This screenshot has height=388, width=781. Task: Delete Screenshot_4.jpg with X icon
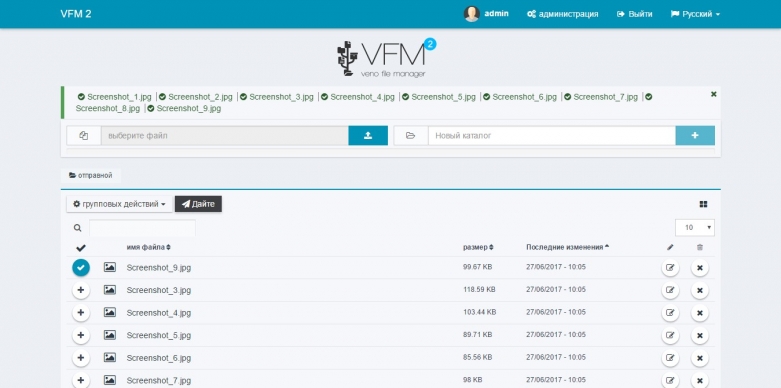tap(700, 313)
